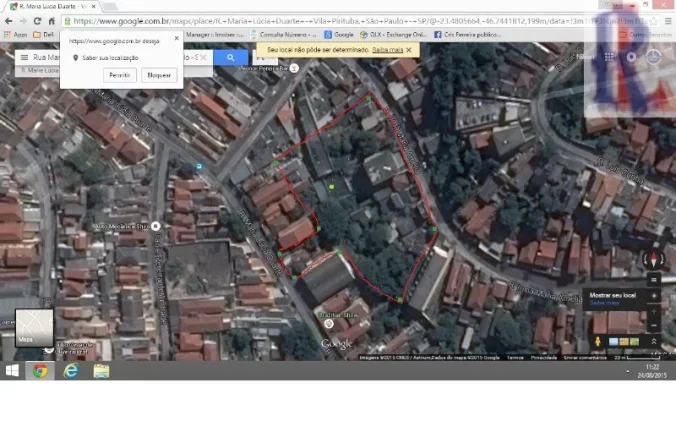Reload the page in Chrome toolbar
676x432 pixels.
coord(37,21)
